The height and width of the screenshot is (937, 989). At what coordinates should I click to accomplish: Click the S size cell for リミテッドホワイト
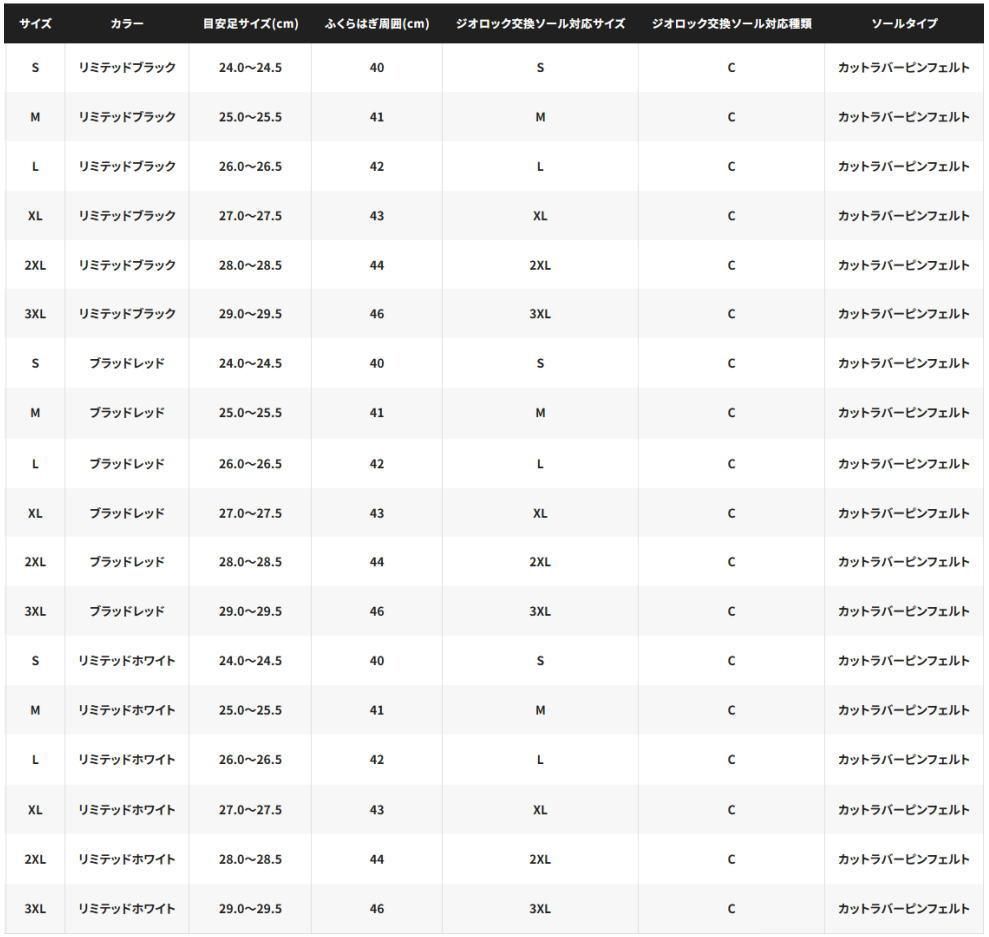point(35,661)
